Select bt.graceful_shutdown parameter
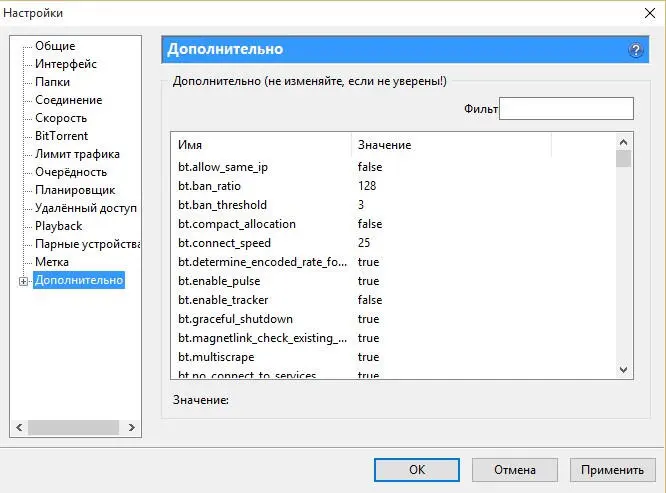This screenshot has width=666, height=493. click(393, 319)
